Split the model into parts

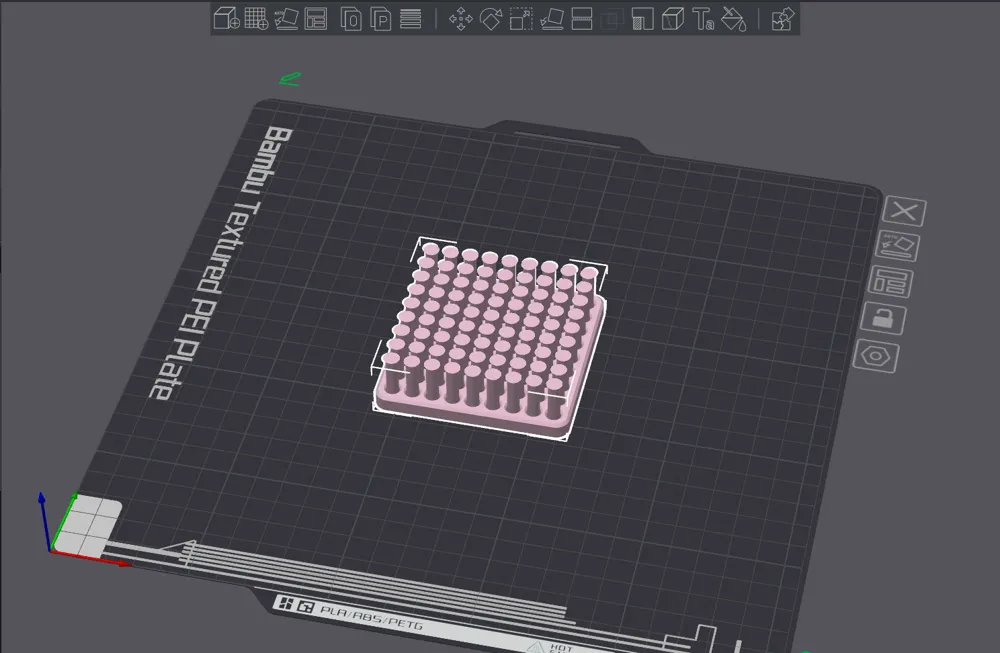[380, 20]
